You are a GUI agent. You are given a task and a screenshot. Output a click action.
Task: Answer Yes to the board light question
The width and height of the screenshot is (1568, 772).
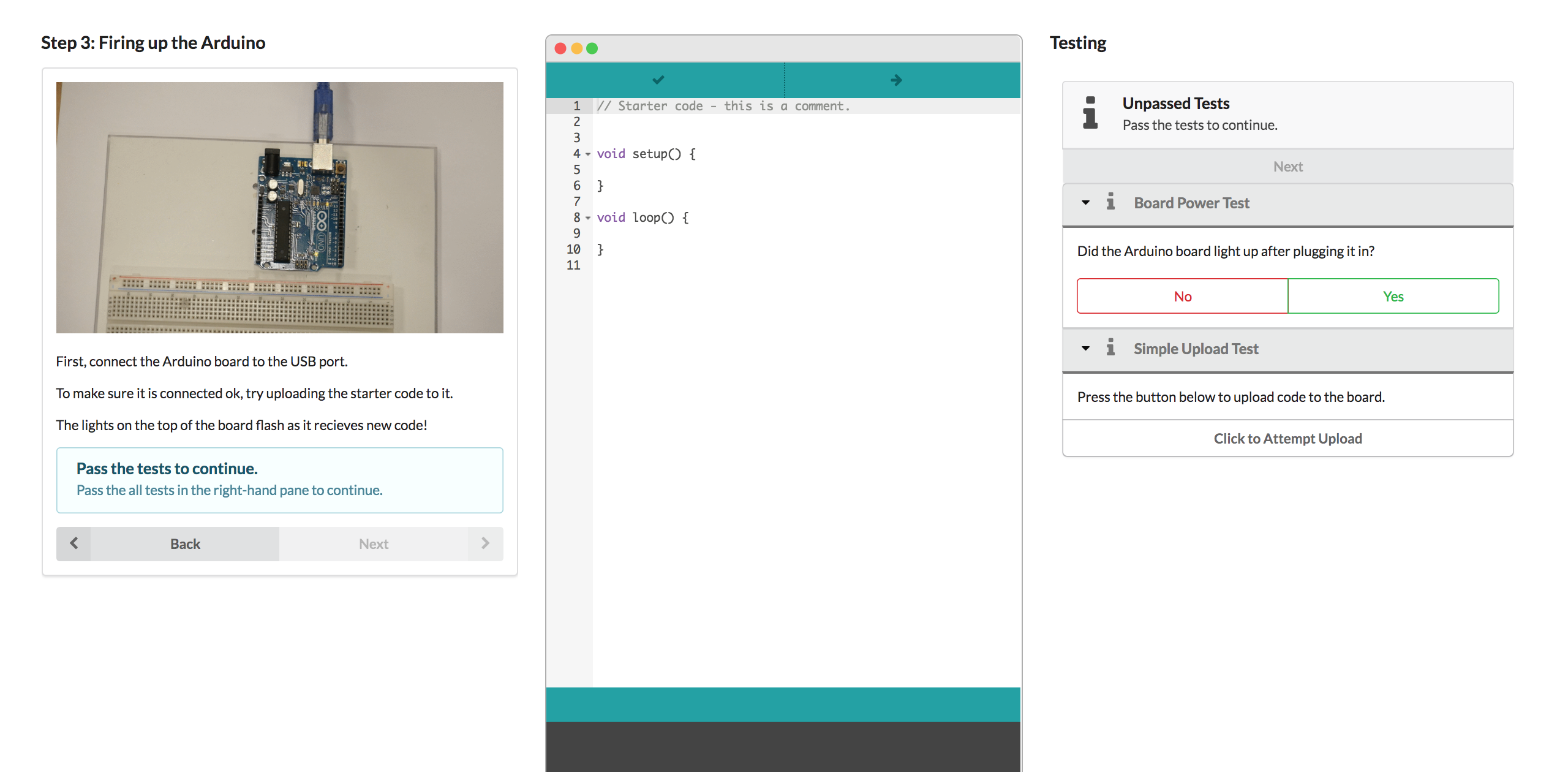[x=1393, y=296]
